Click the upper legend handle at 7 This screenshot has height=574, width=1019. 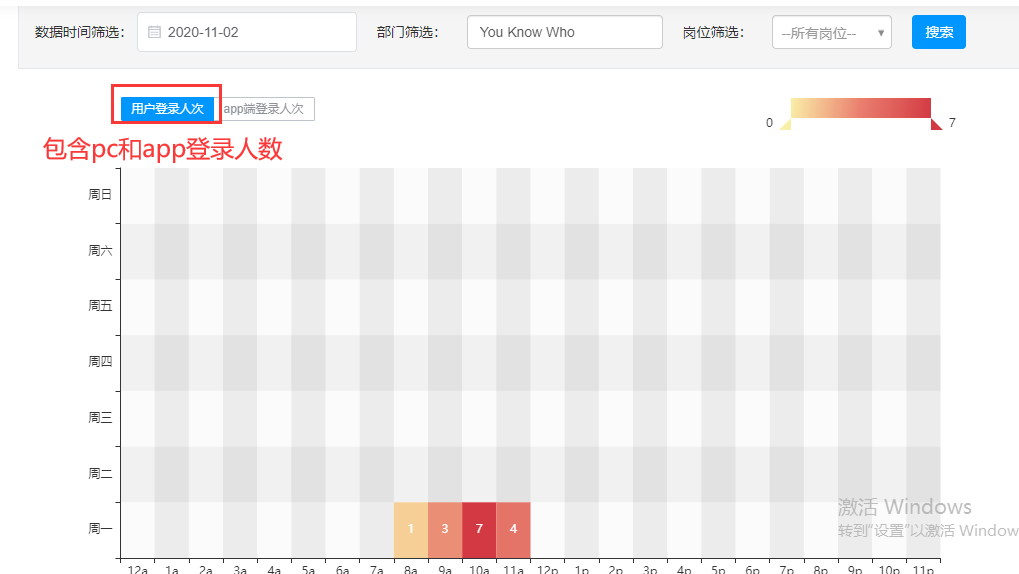pyautogui.click(x=937, y=123)
